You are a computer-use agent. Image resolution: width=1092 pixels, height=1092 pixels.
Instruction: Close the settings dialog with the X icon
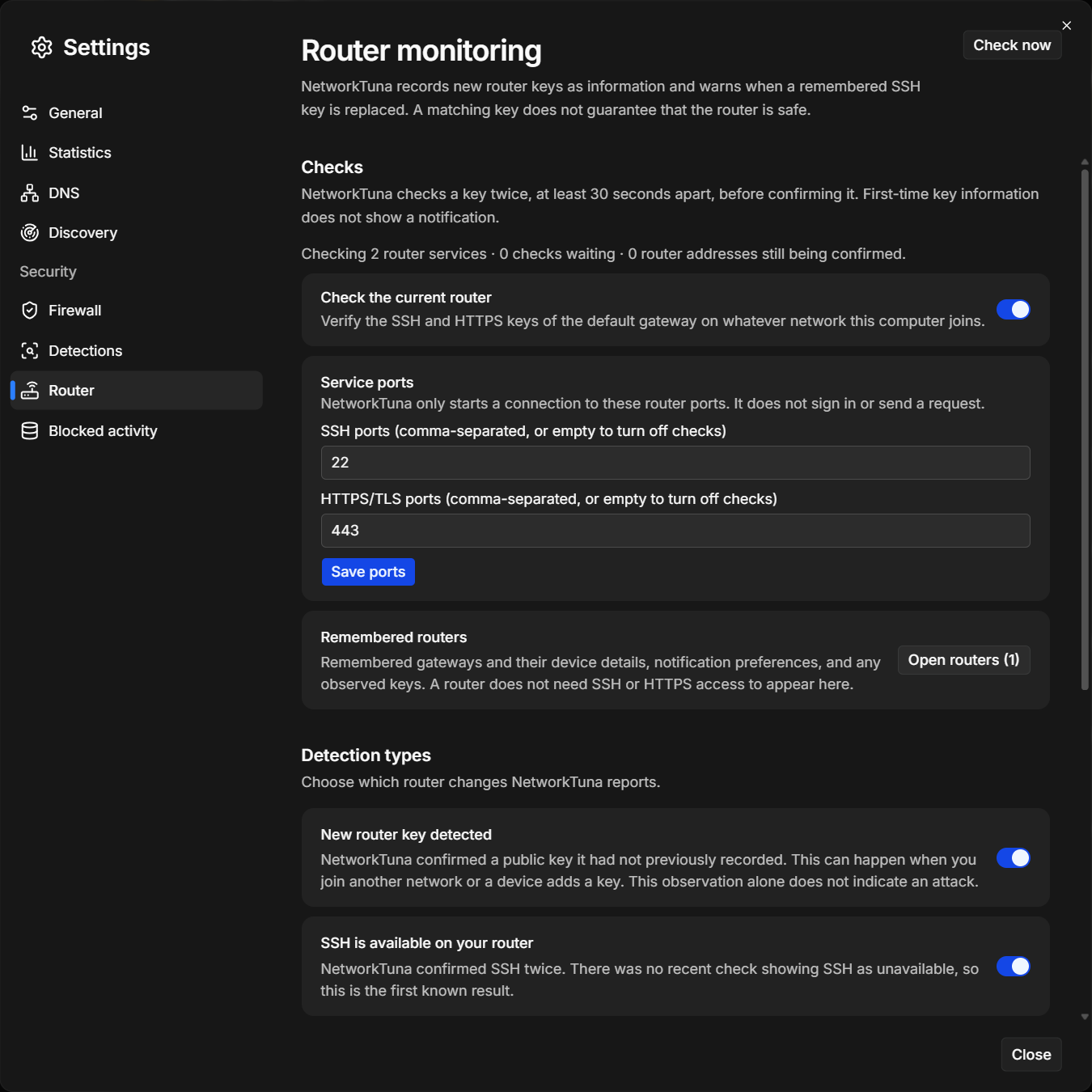click(1067, 26)
